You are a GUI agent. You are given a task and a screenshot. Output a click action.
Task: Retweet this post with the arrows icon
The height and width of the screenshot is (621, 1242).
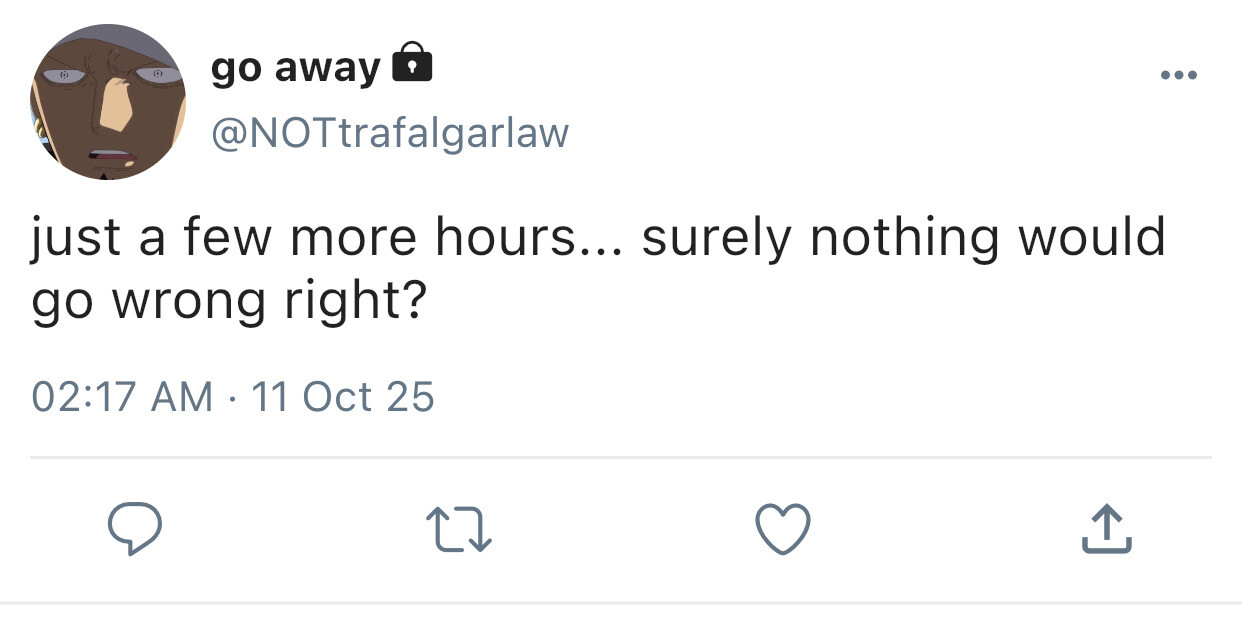point(458,530)
